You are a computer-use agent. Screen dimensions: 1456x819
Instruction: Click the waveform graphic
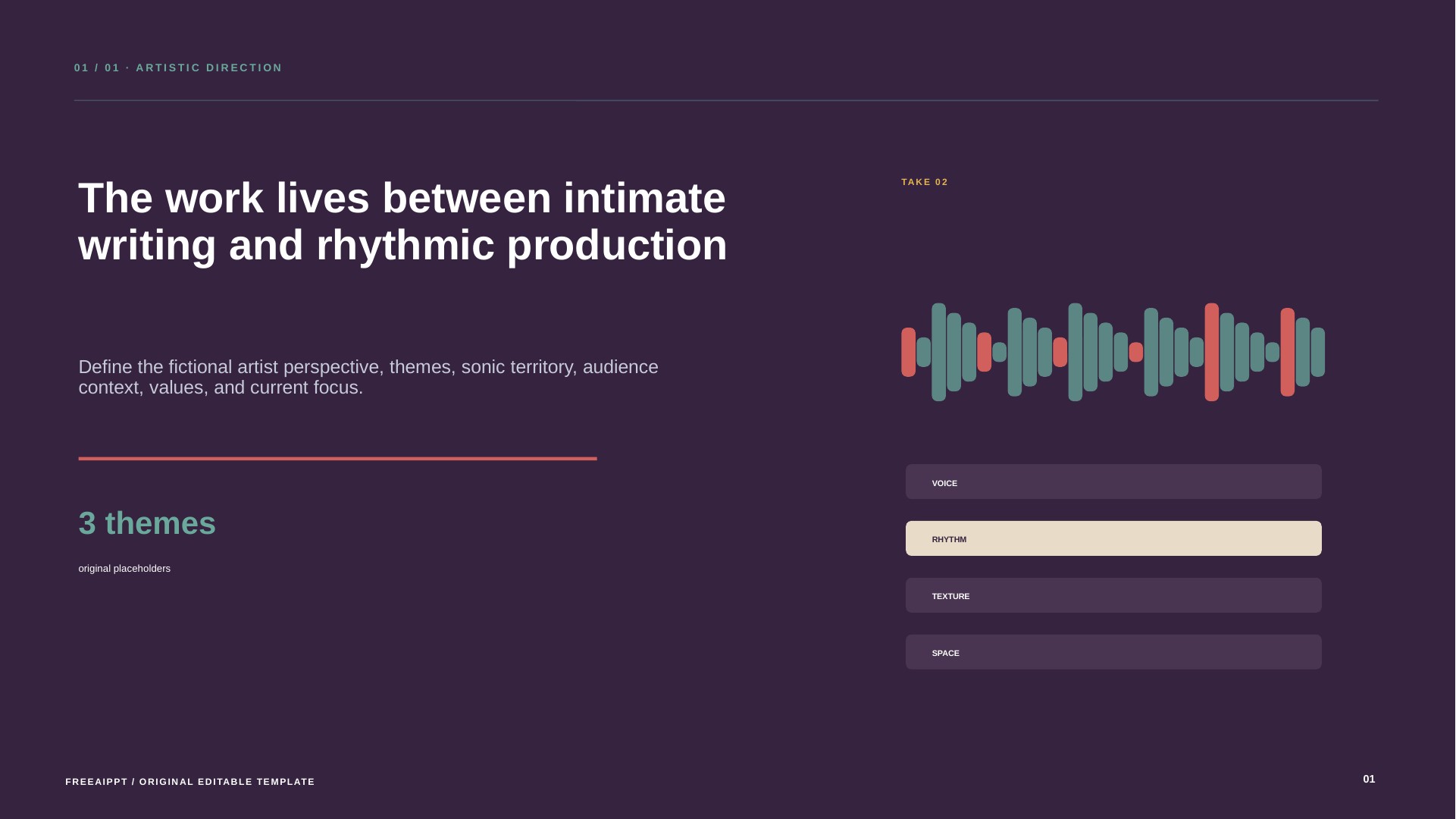tap(1113, 352)
